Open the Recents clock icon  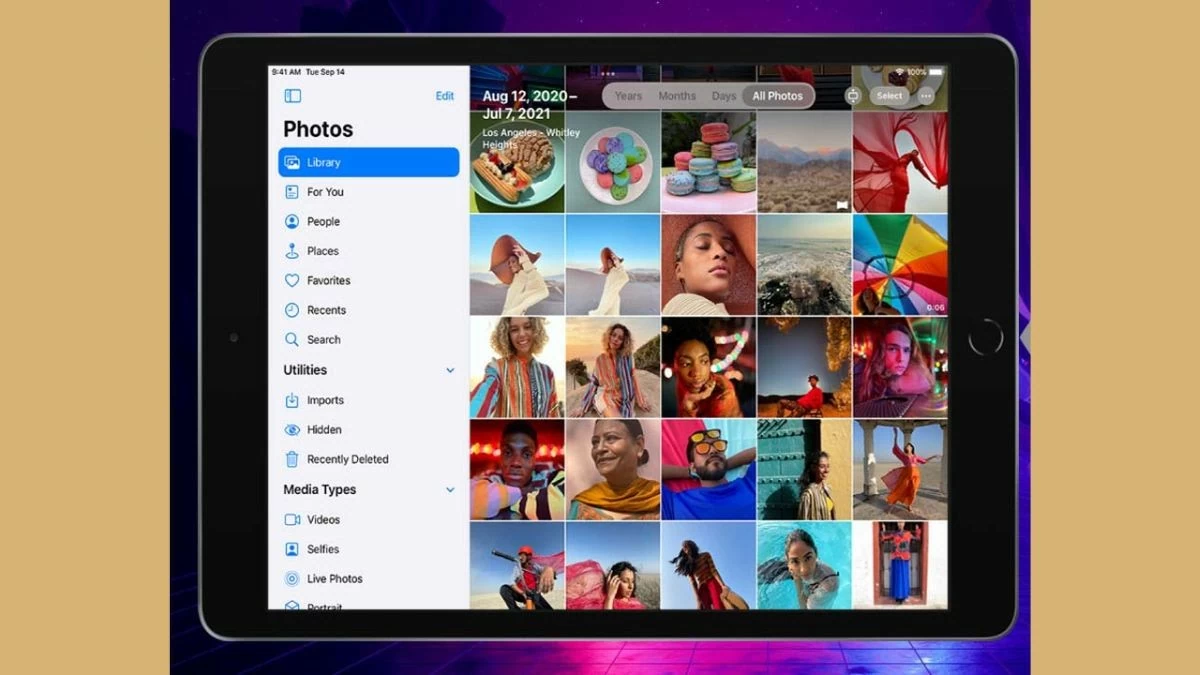292,310
